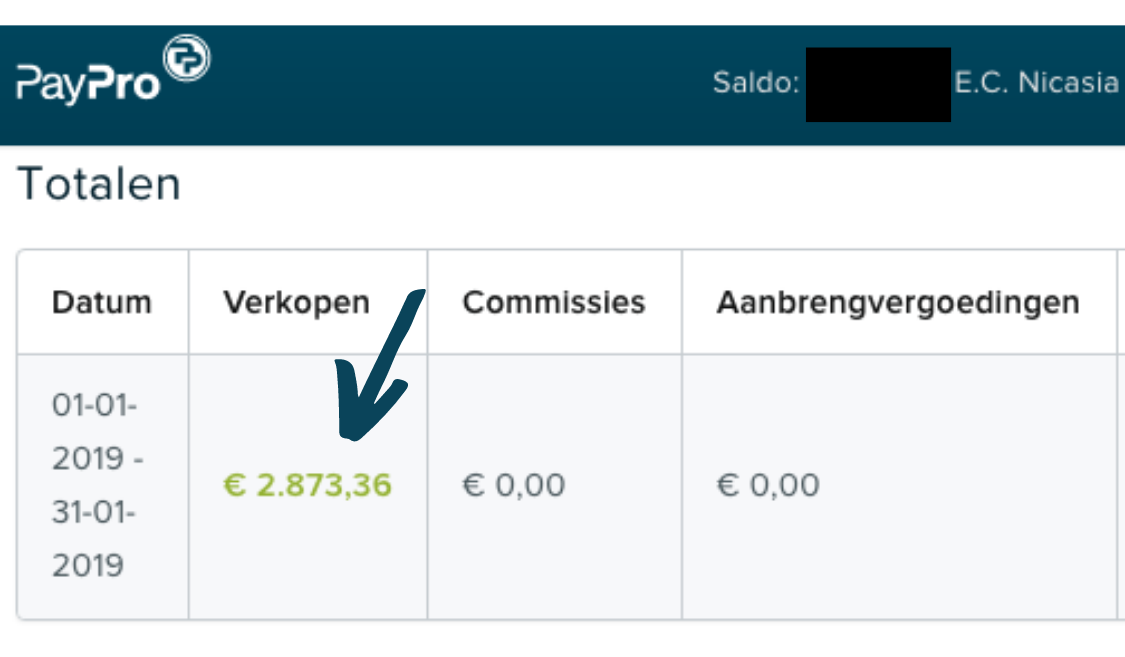Click the blacked-out balance amount box
Screen dimensions: 1125x657
[x=878, y=85]
